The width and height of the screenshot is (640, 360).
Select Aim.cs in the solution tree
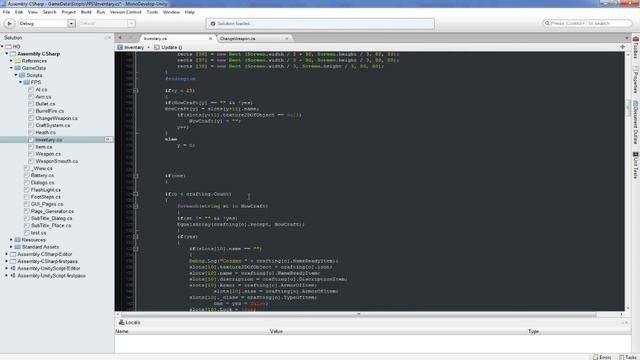click(43, 97)
